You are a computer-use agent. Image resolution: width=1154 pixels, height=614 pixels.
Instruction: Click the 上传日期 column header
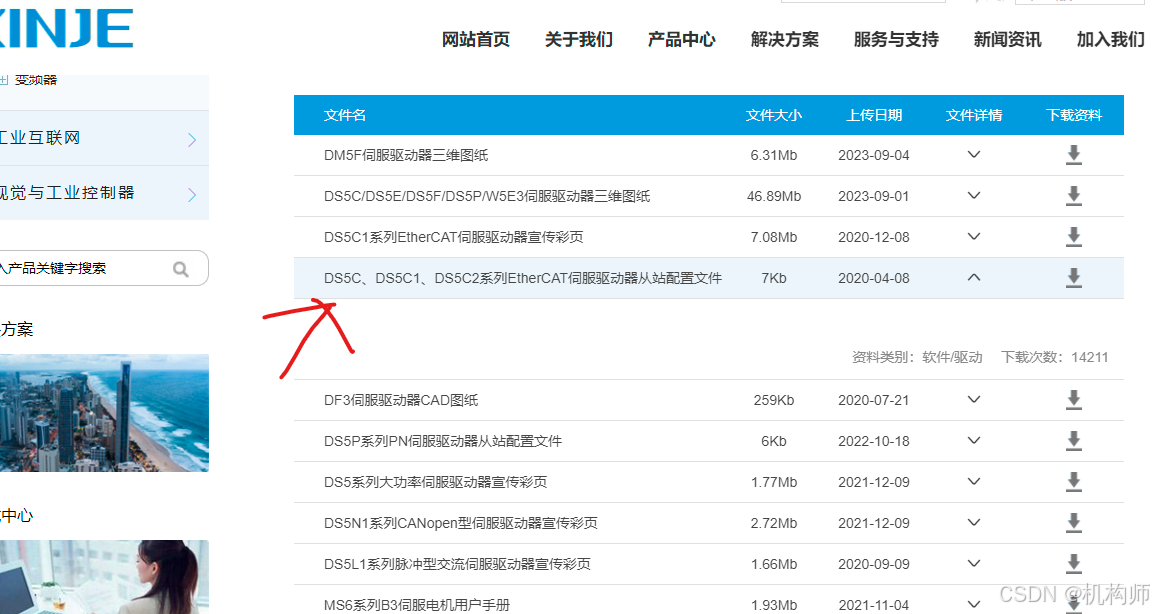click(874, 115)
